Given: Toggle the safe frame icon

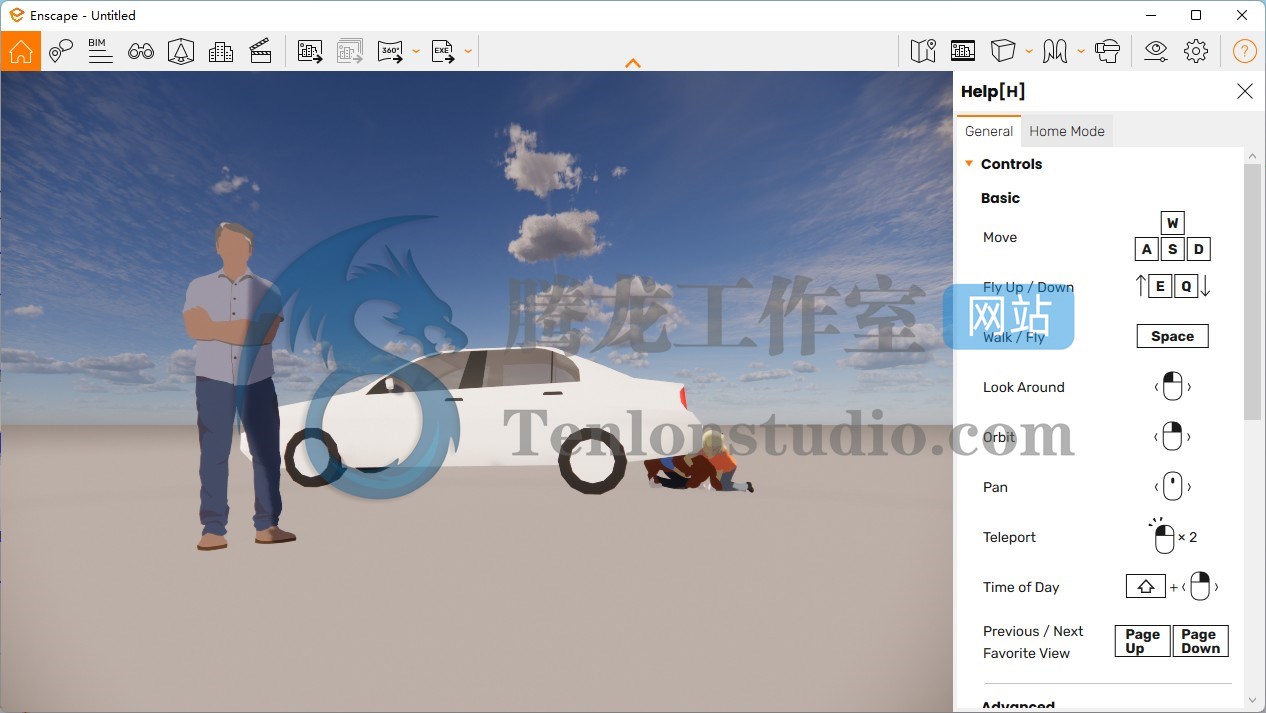Looking at the screenshot, I should click(x=963, y=51).
